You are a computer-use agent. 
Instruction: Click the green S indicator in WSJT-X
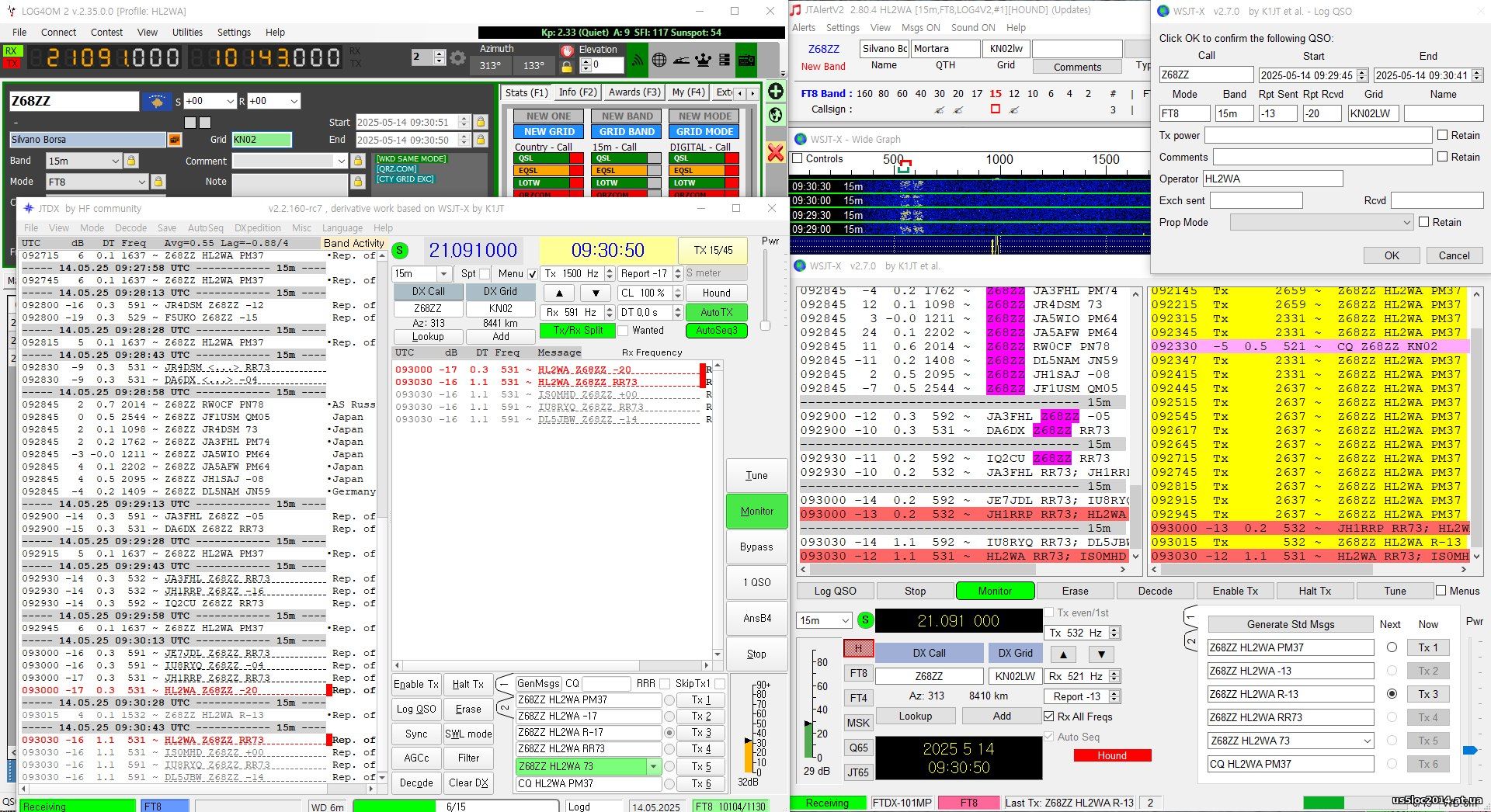[x=865, y=620]
